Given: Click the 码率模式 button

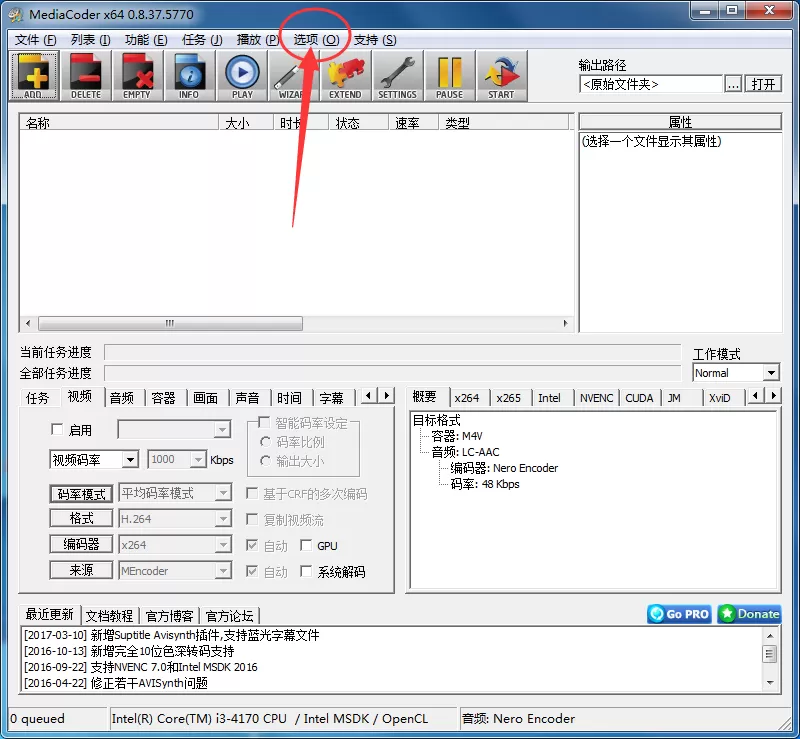Looking at the screenshot, I should pyautogui.click(x=81, y=494).
